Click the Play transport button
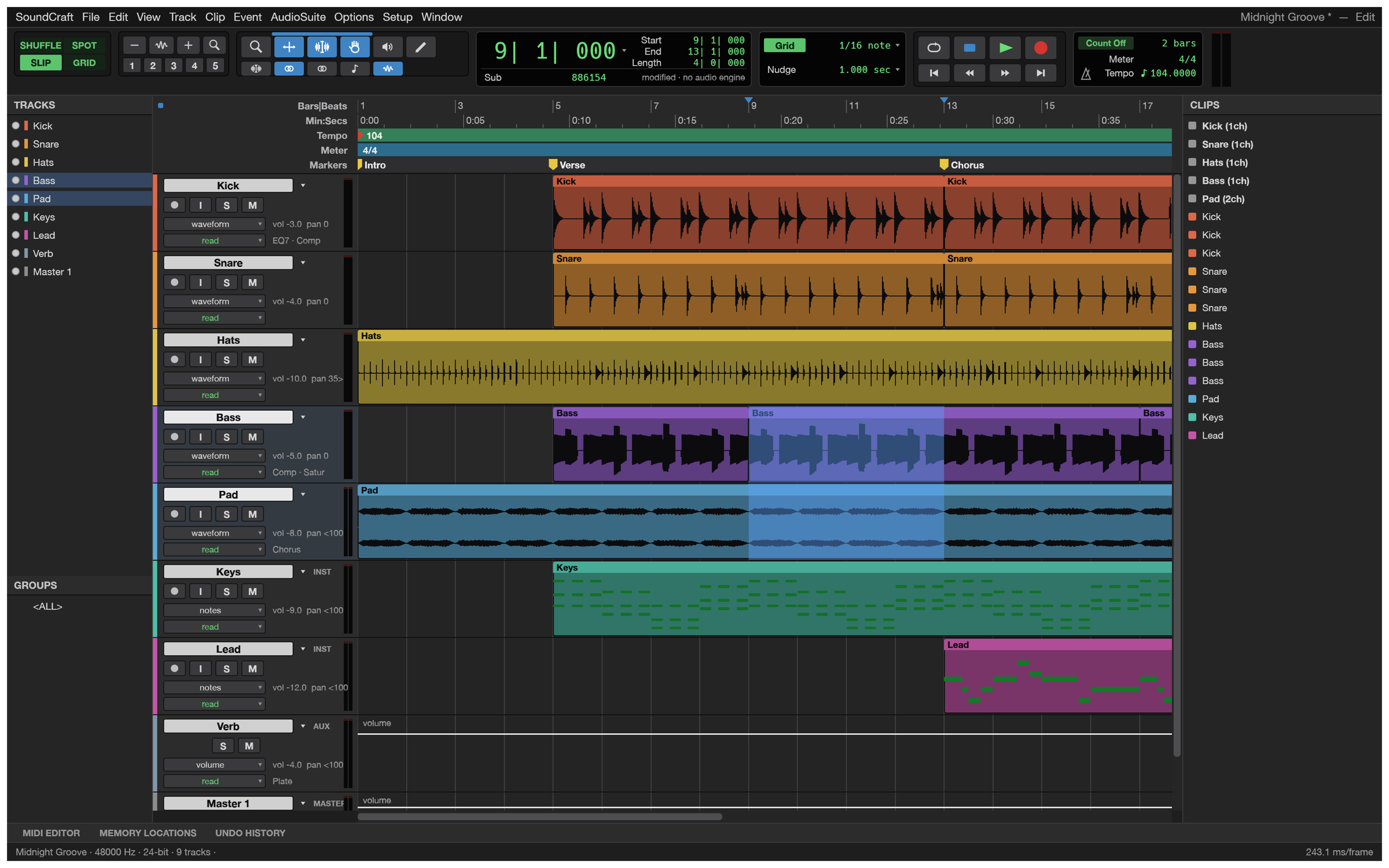The width and height of the screenshot is (1389, 868). pyautogui.click(x=1005, y=47)
